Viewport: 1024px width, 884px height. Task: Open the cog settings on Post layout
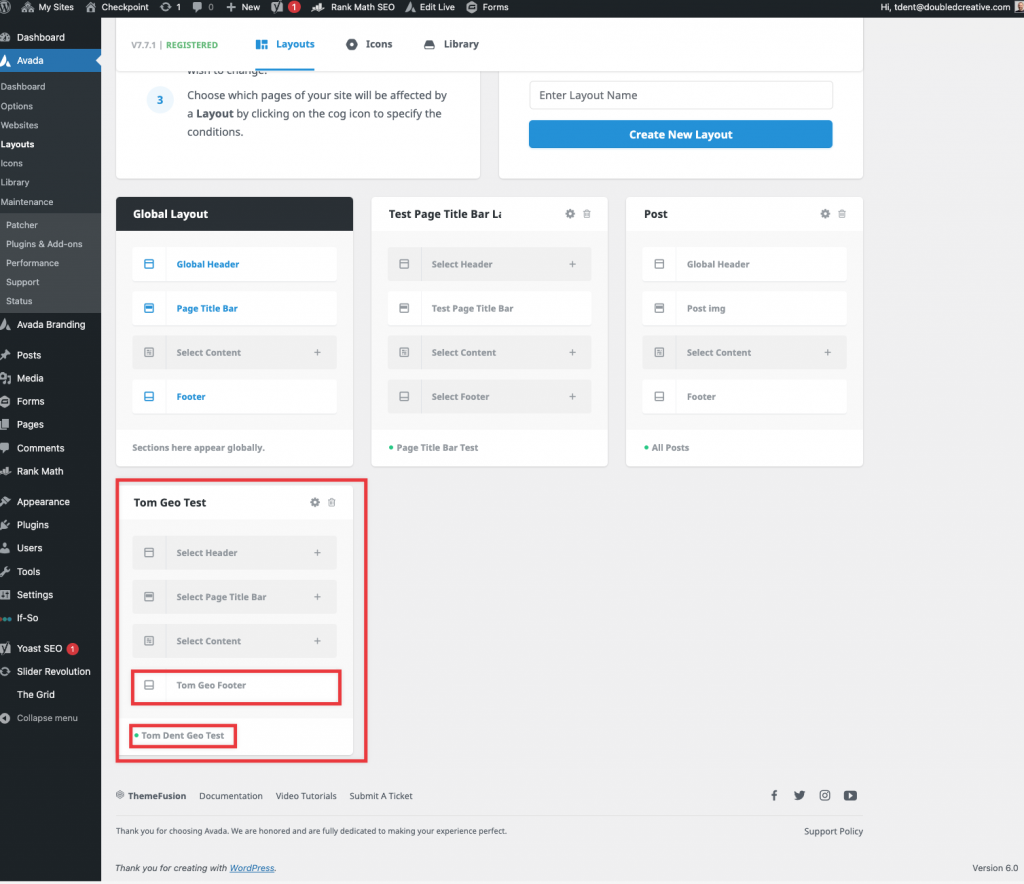tap(825, 214)
